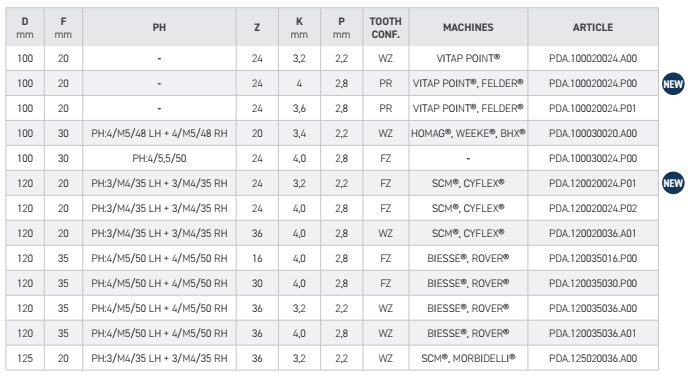This screenshot has height=376, width=688.
Task: Click the TOOTH CONF. column header
Action: [386, 27]
